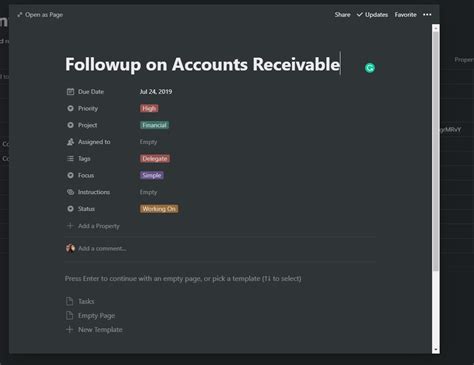Choose the New Template option
Viewport: 474px width, 365px height.
click(100, 330)
